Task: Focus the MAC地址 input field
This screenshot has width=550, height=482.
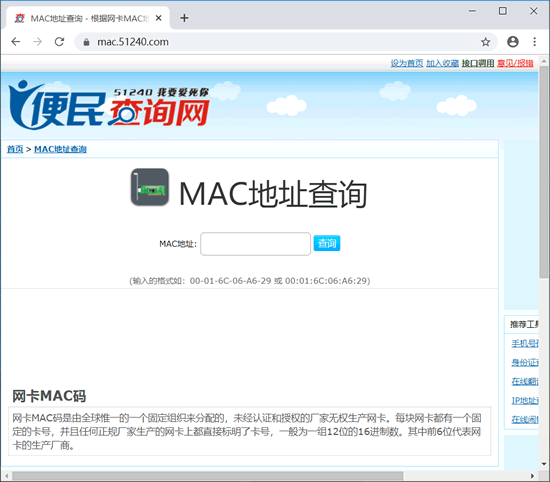Action: [x=255, y=244]
